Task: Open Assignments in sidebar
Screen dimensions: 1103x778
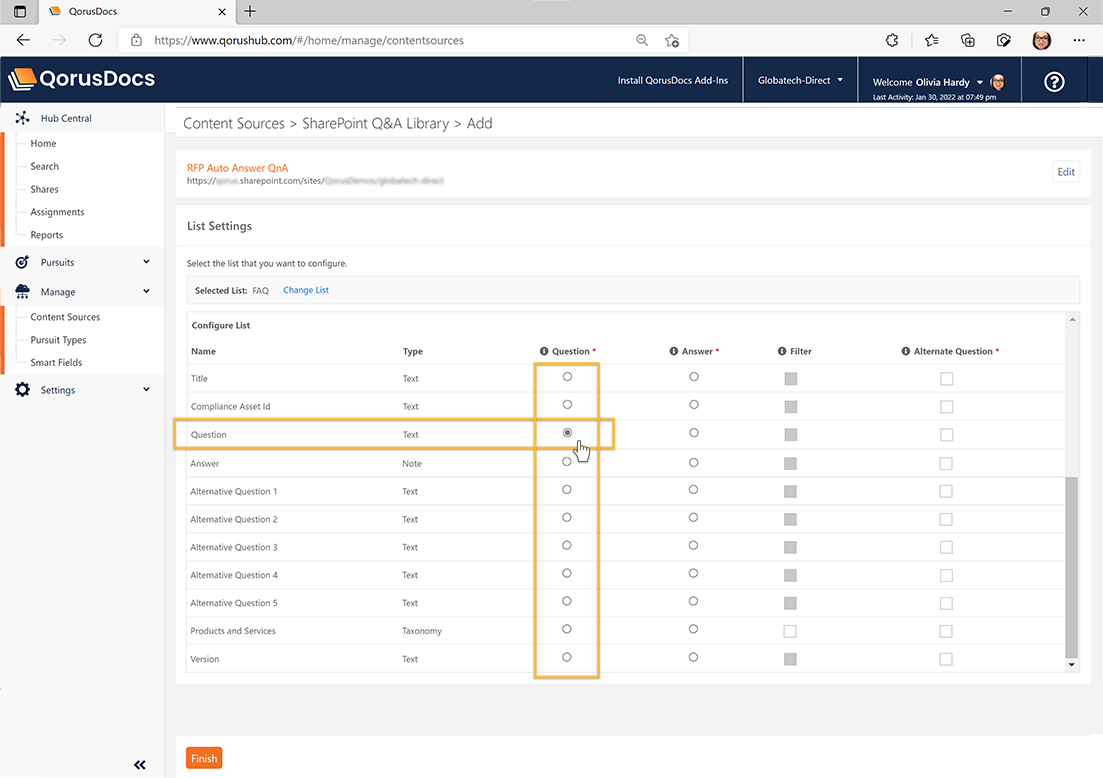Action: click(57, 212)
